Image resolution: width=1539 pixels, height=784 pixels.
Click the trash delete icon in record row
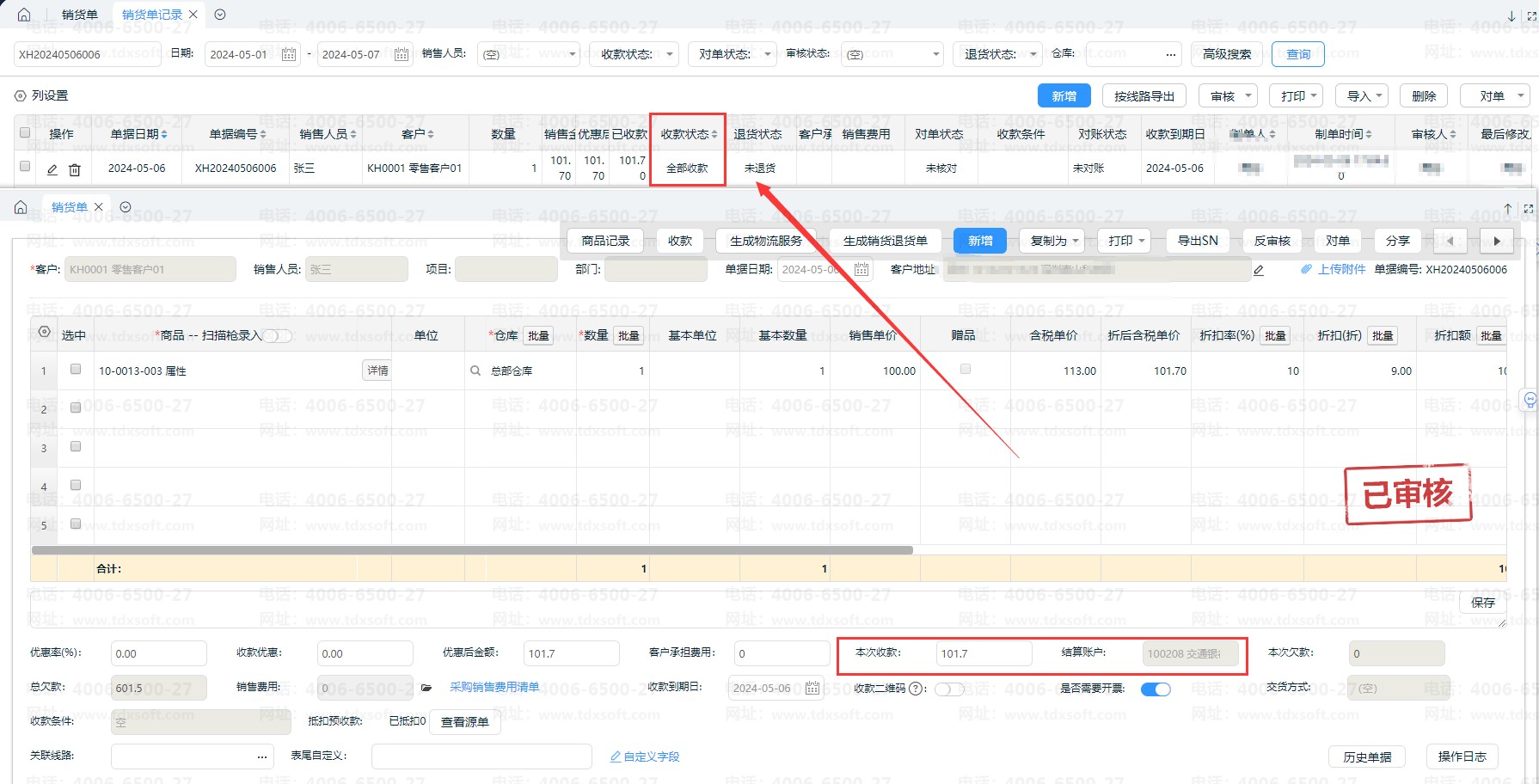pos(75,169)
